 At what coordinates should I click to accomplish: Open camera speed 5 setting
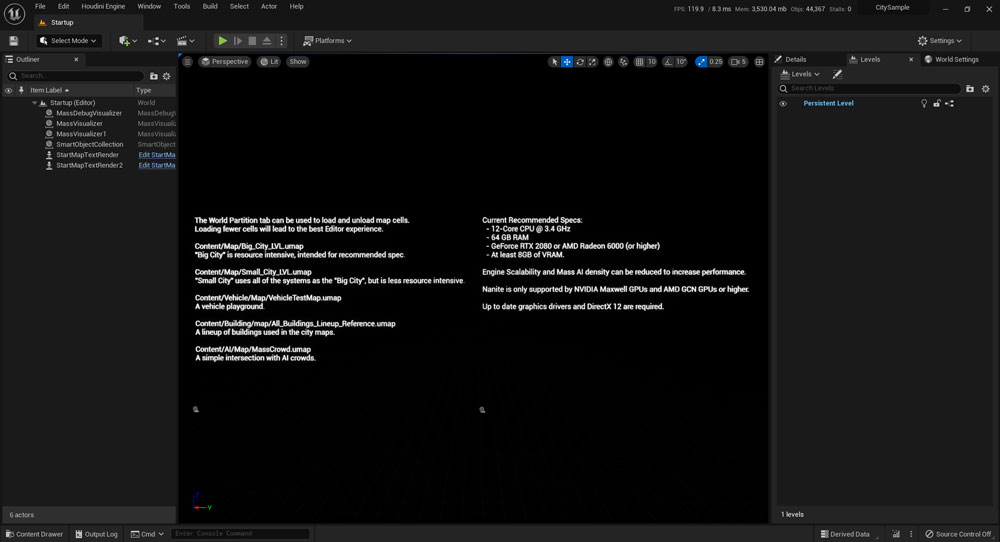point(738,62)
